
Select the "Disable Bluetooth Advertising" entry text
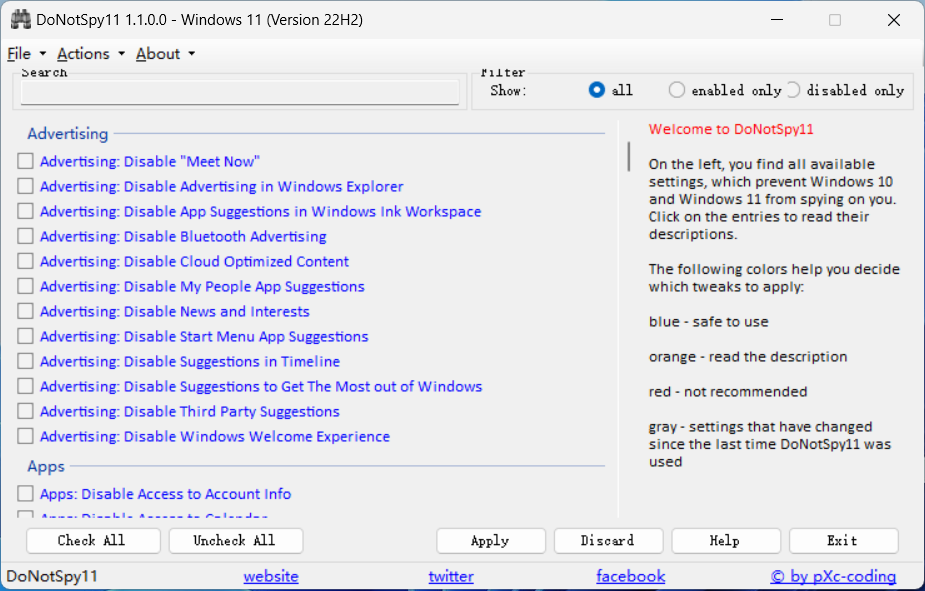point(183,237)
